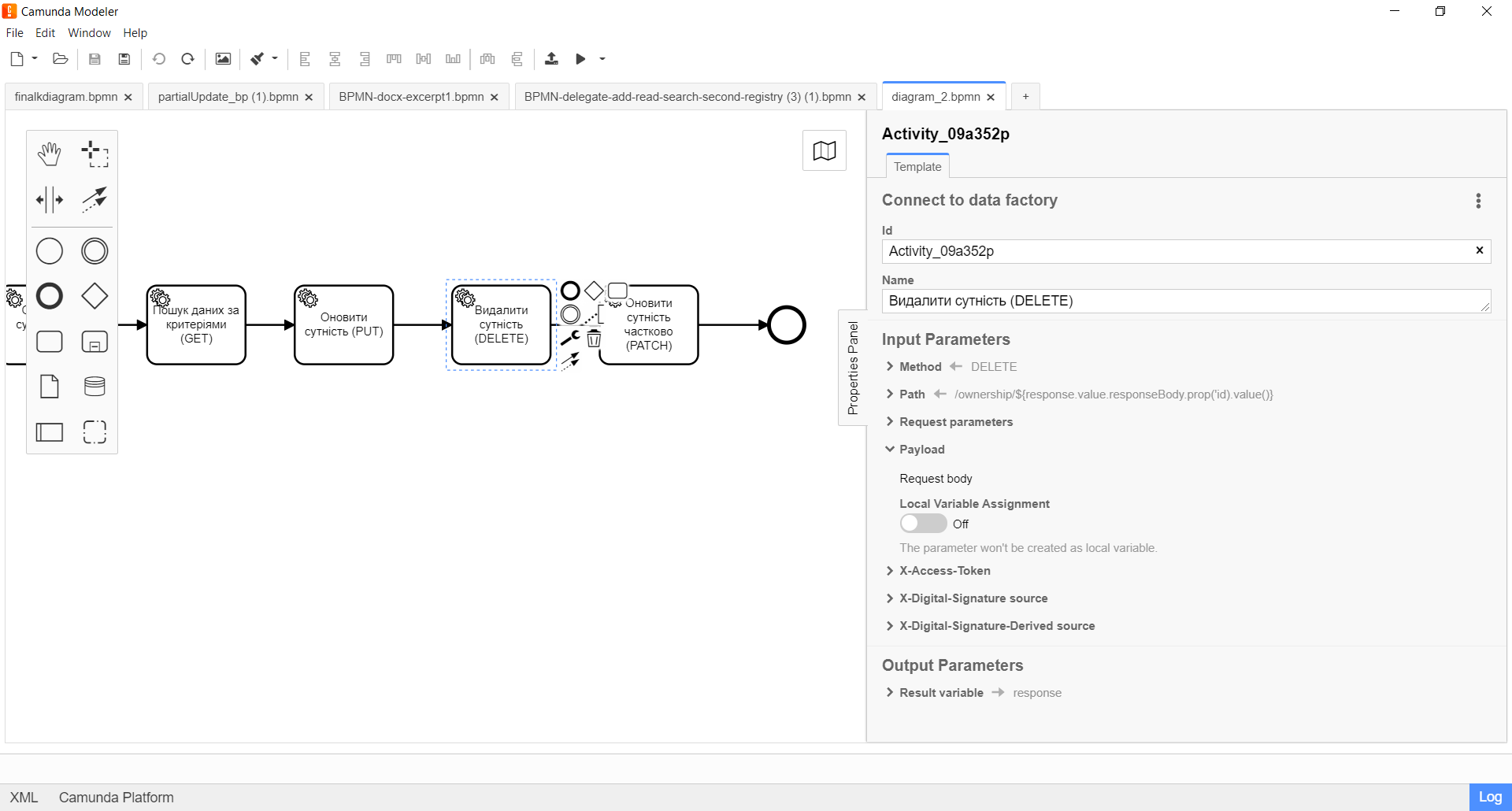The width and height of the screenshot is (1512, 811).
Task: Open template options three-dot menu
Action: [x=1478, y=201]
